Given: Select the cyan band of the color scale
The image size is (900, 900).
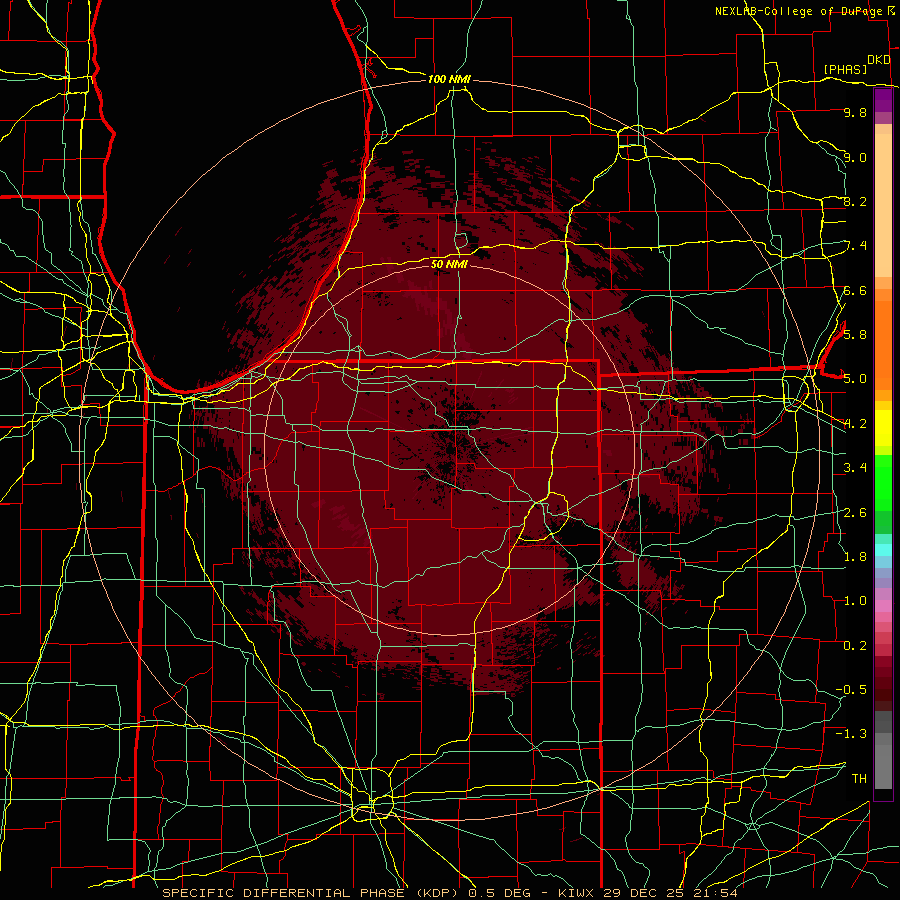Looking at the screenshot, I should click(883, 550).
